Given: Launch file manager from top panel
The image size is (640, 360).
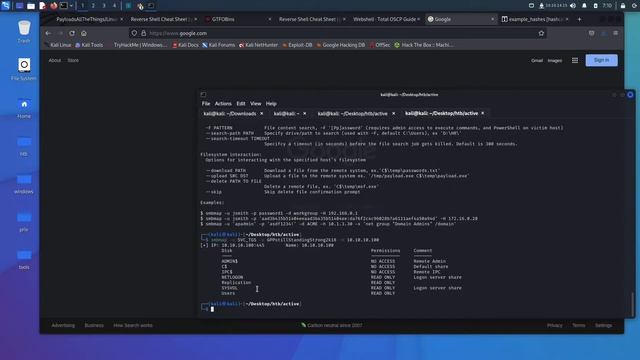Looking at the screenshot, I should [x=31, y=6].
